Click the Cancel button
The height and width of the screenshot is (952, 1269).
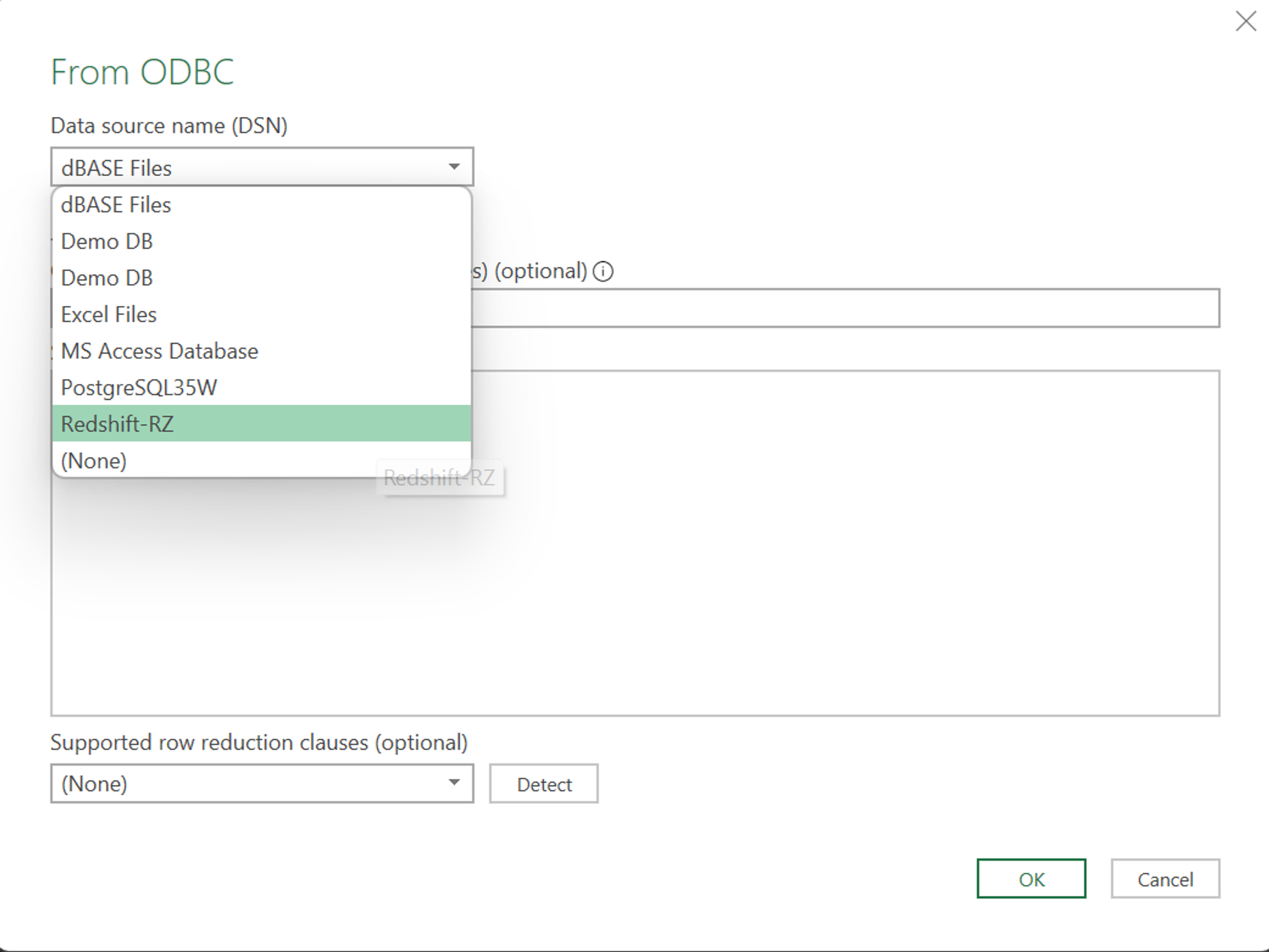coord(1165,879)
